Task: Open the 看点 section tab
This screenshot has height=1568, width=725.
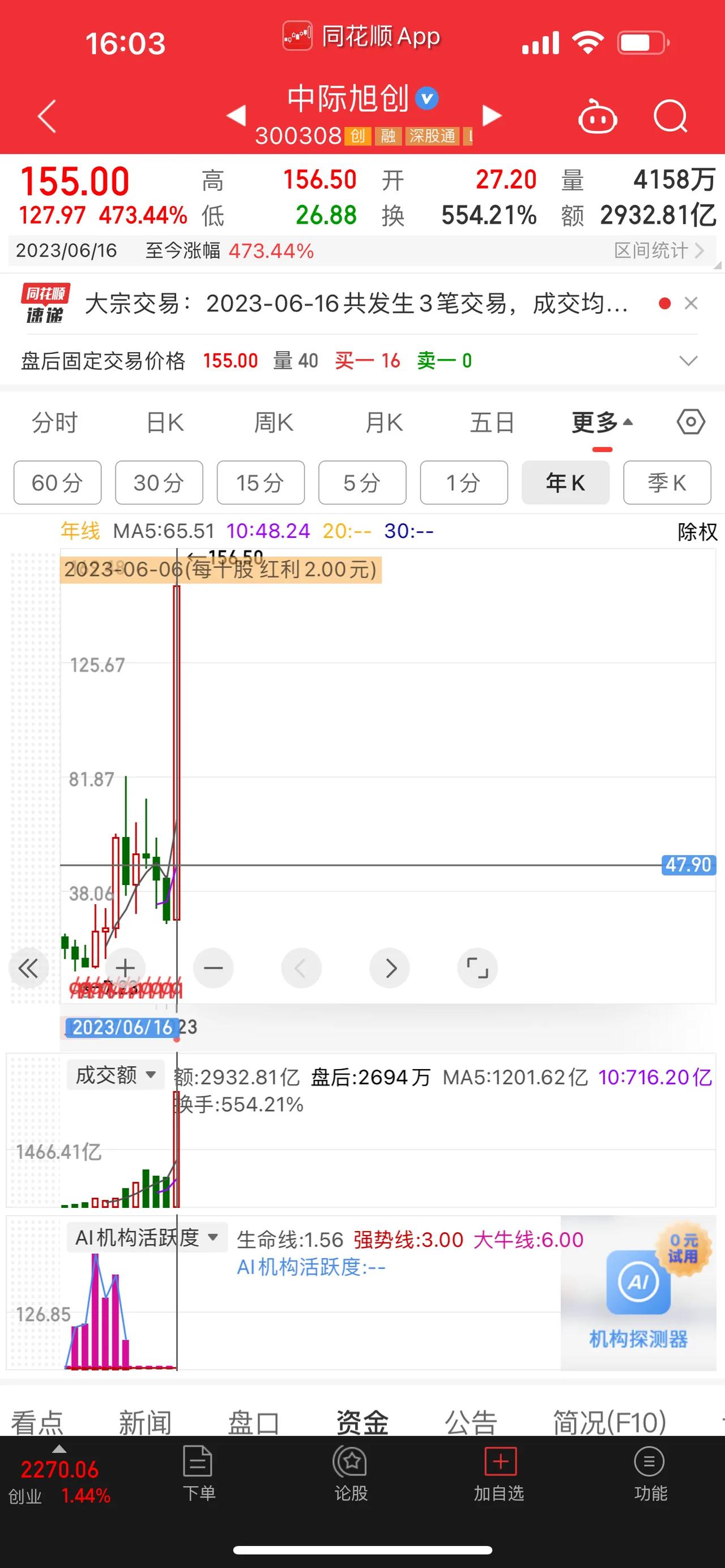Action: (x=37, y=1423)
